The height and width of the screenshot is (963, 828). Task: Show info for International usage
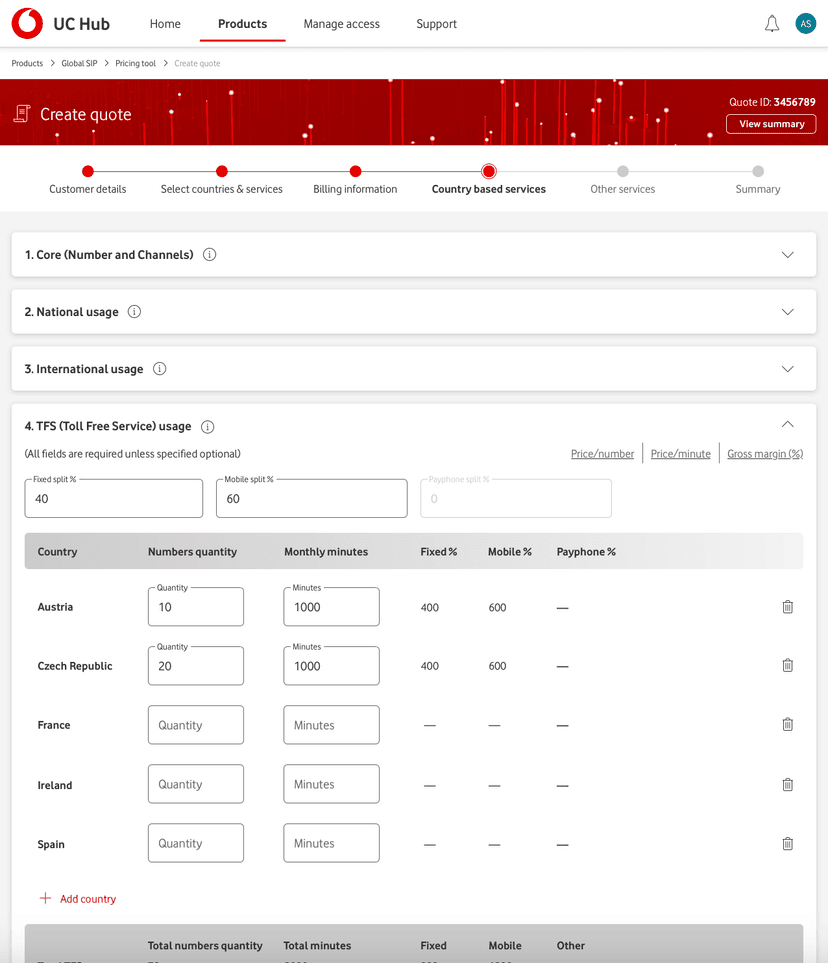coord(159,368)
